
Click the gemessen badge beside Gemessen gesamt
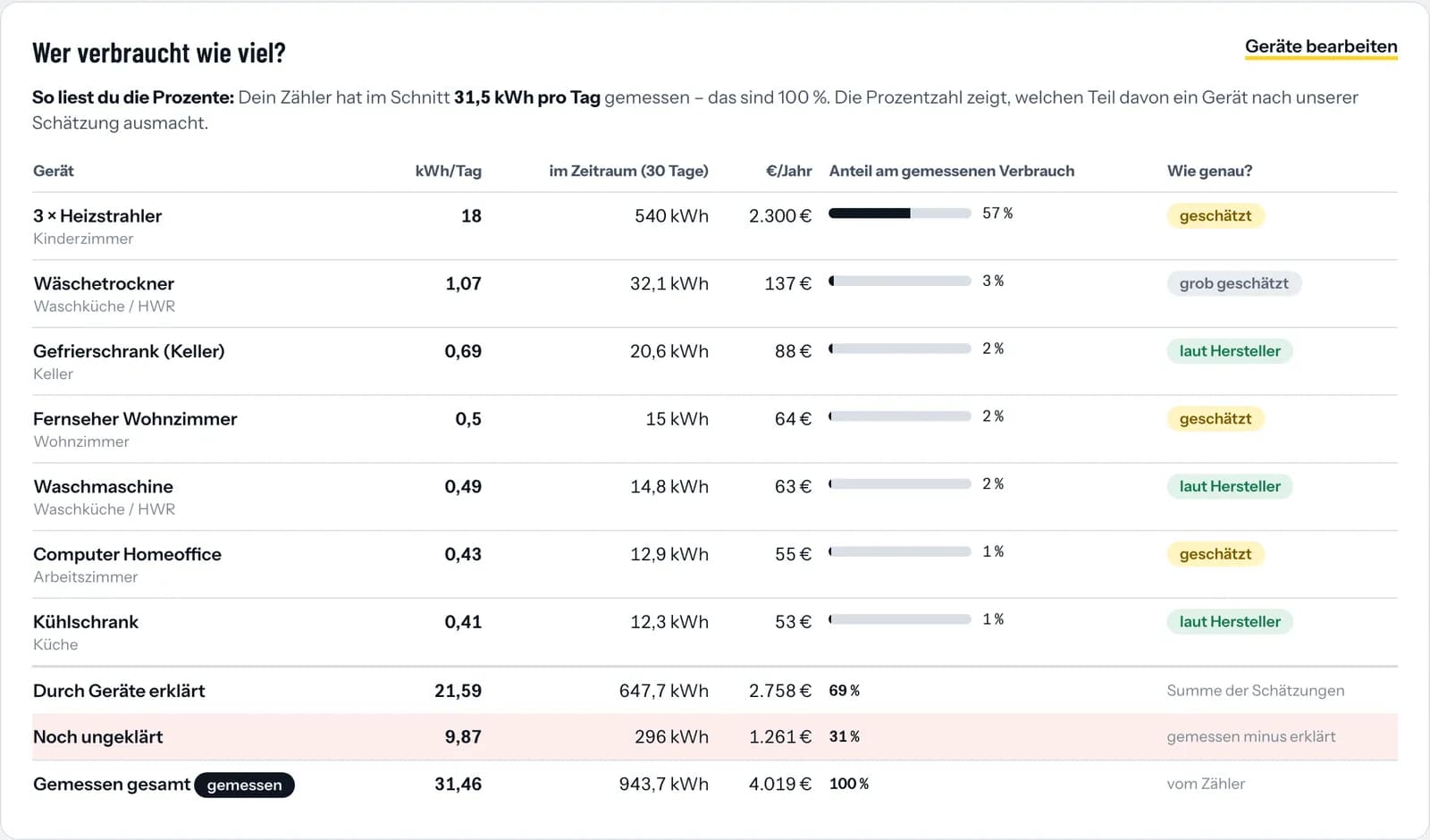[x=244, y=785]
